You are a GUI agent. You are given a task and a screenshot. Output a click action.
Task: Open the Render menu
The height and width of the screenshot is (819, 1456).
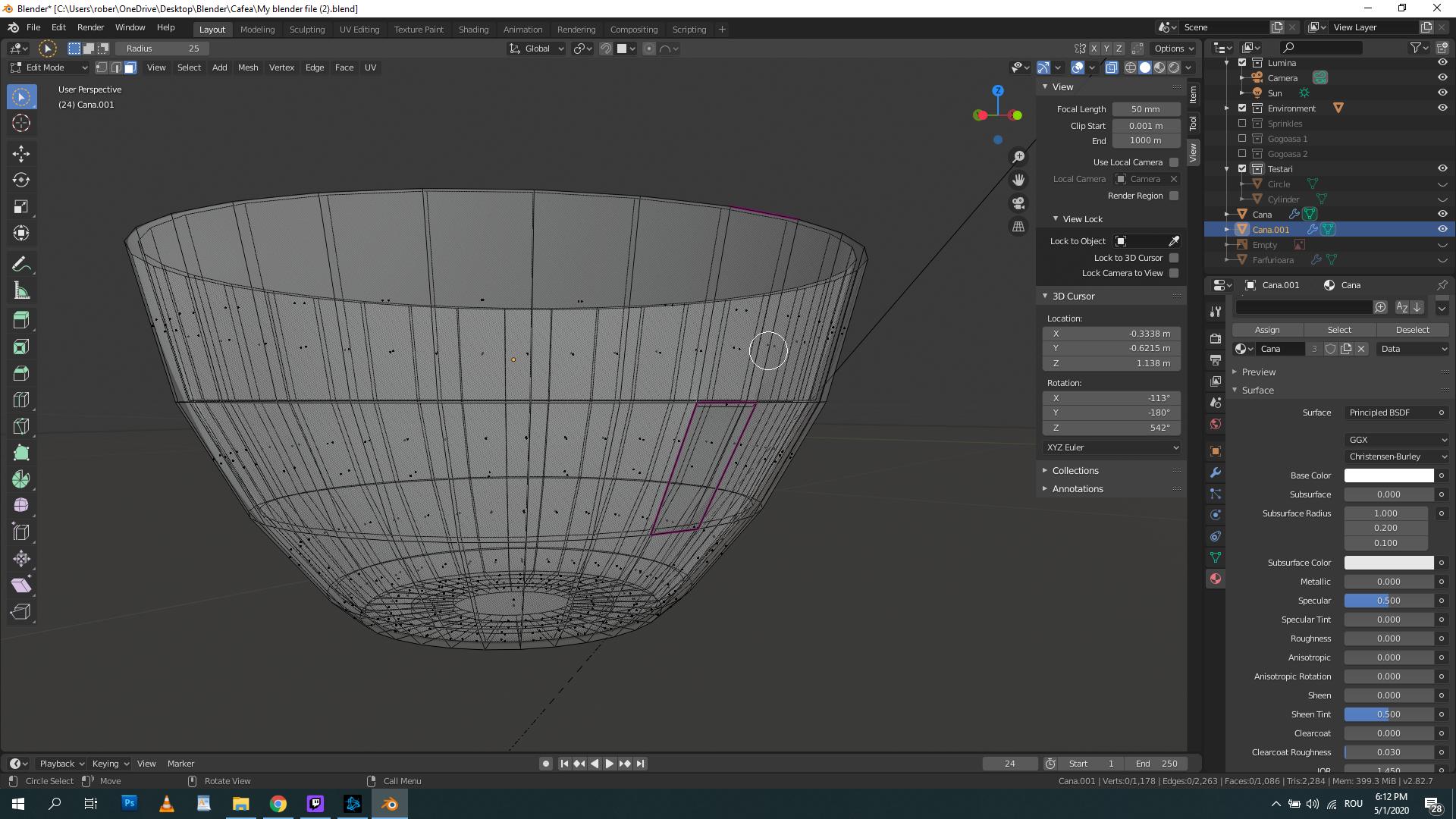(x=90, y=27)
